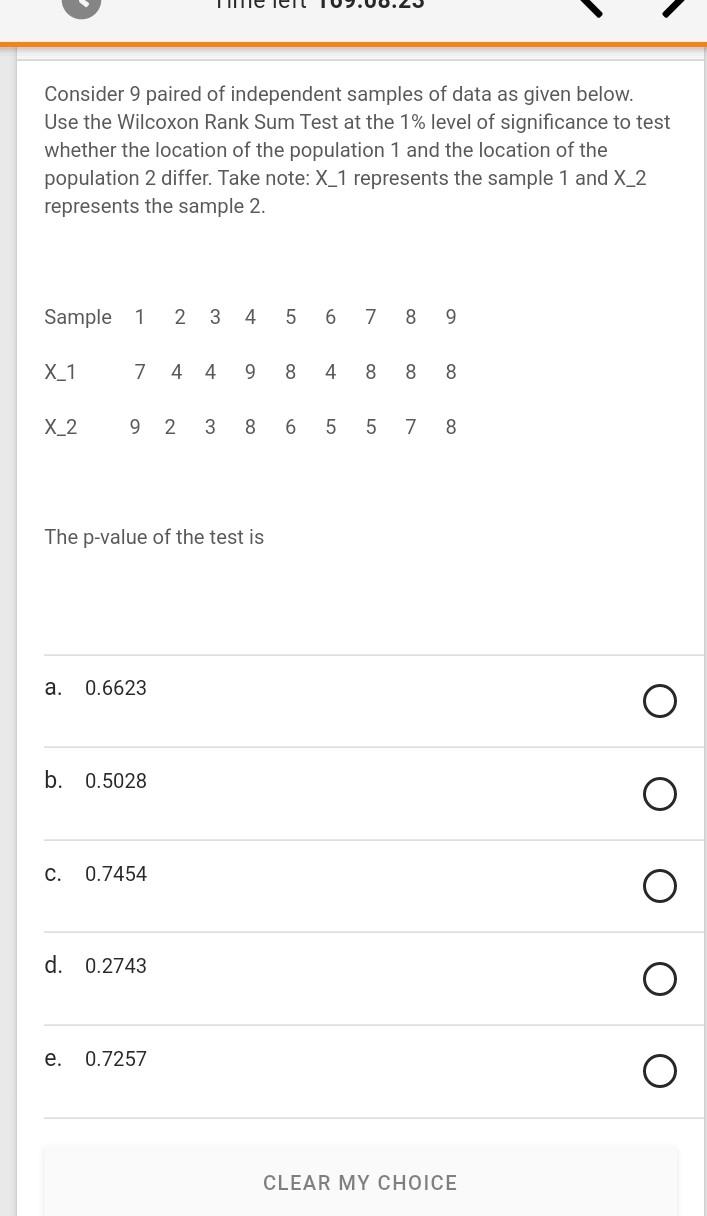Pick answer e. 0.7257
The width and height of the screenshot is (707, 1216).
pos(659,1071)
